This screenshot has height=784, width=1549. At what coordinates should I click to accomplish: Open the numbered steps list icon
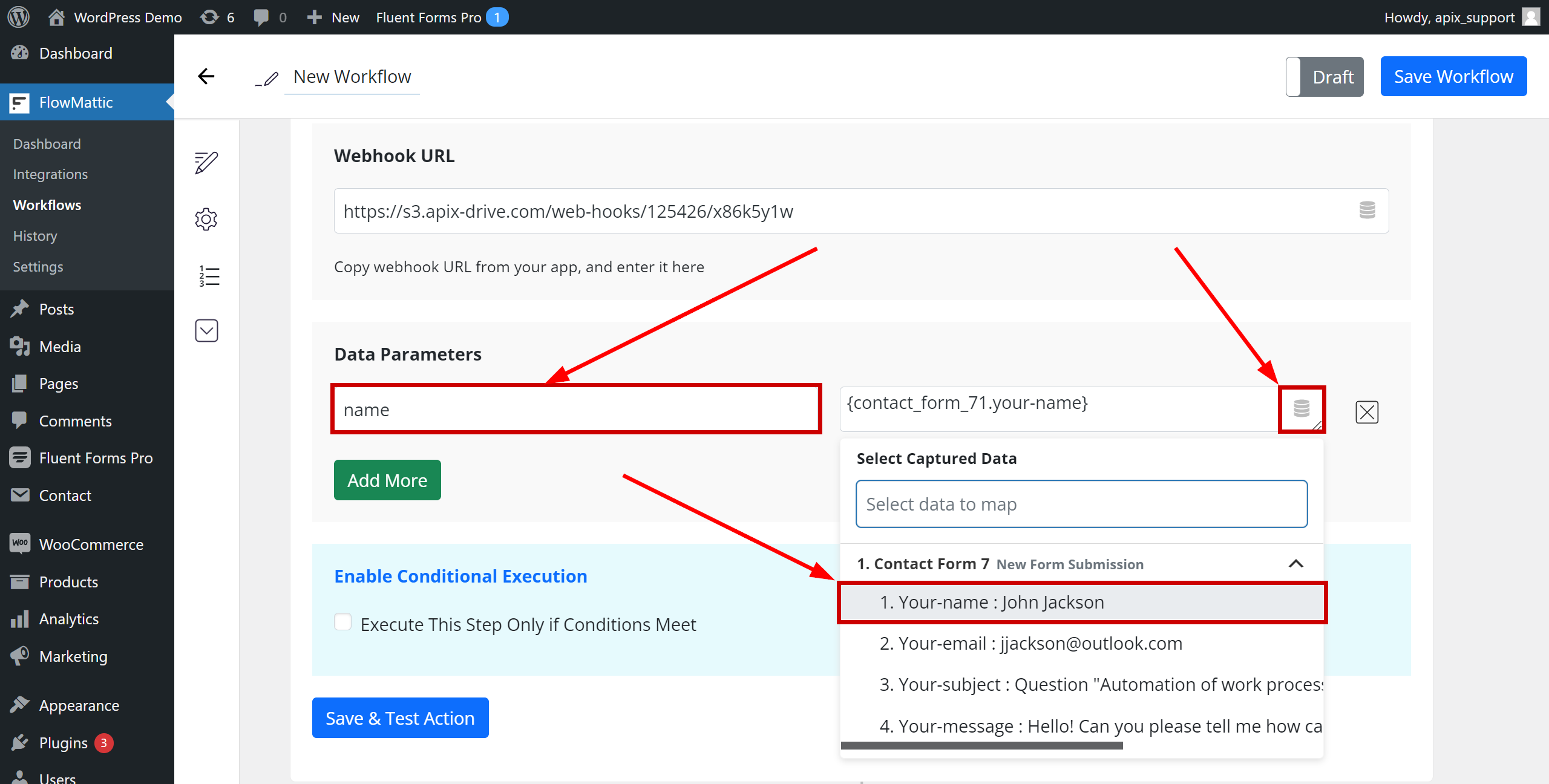click(209, 276)
